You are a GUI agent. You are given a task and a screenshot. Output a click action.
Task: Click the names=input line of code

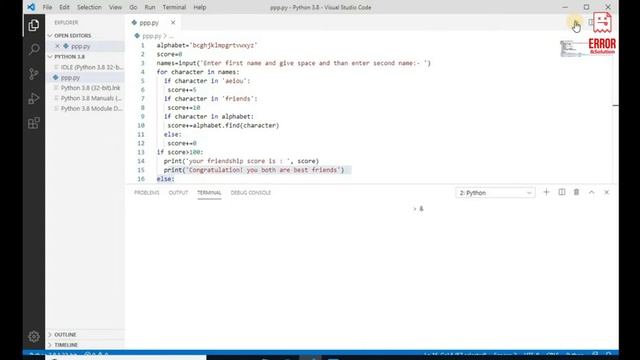[x=293, y=63]
